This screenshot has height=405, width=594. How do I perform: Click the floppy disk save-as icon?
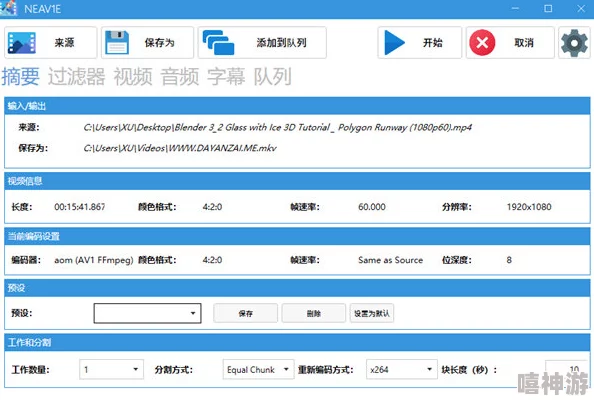(x=117, y=42)
